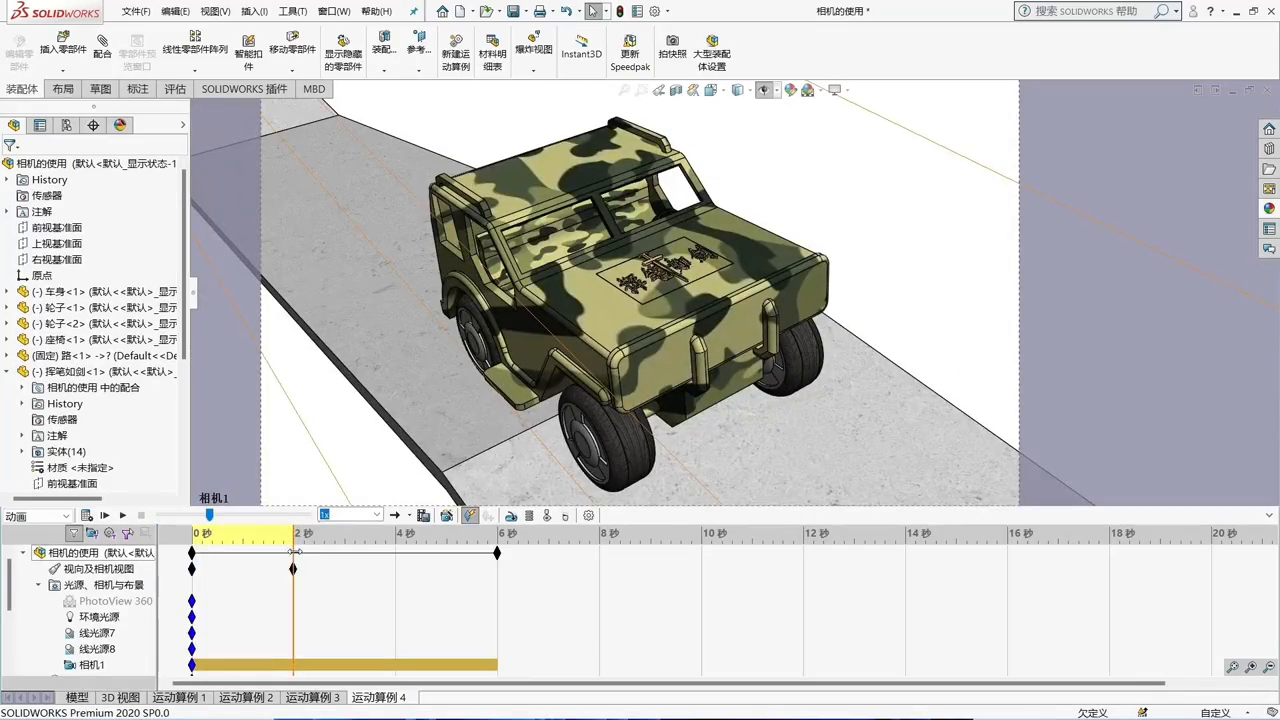Open the 配合 (Mate) tool
Image resolution: width=1280 pixels, height=720 pixels.
(102, 47)
